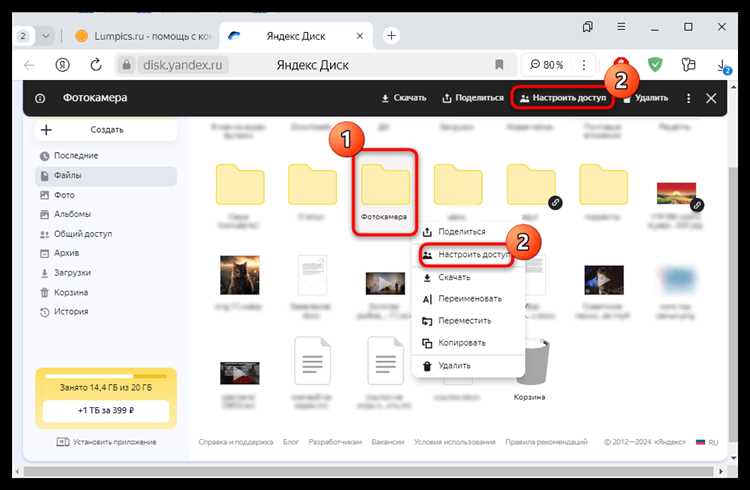750x490 pixels.
Task: Open the Справка и поддержка footer link
Action: [x=235, y=441]
